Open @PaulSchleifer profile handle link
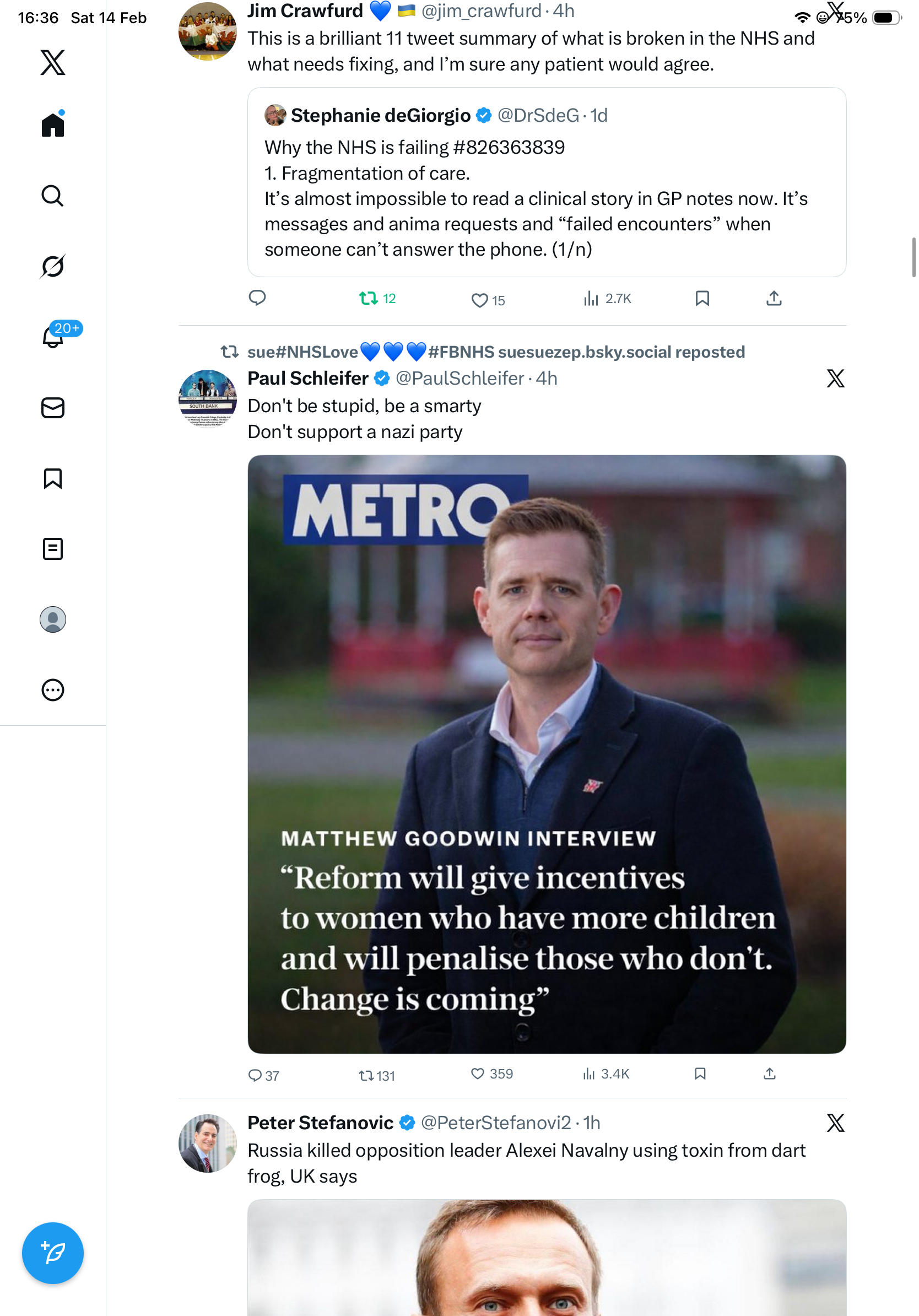Viewport: 919px width, 1316px height. coord(459,378)
